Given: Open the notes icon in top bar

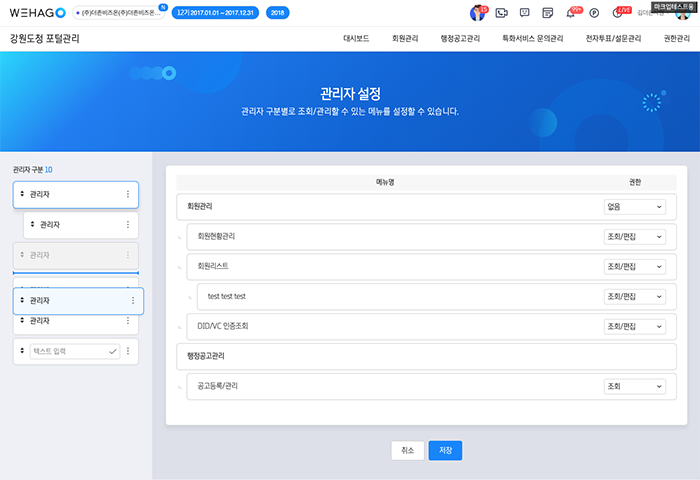Looking at the screenshot, I should [546, 13].
